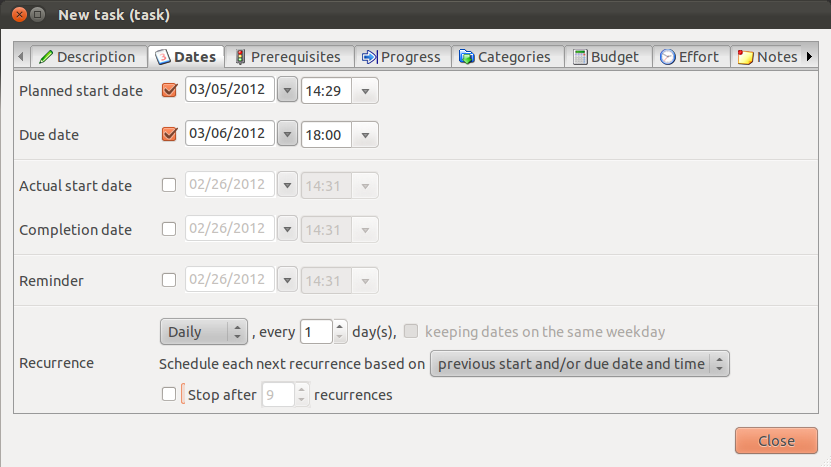Click the Stop after count field

pos(278,394)
